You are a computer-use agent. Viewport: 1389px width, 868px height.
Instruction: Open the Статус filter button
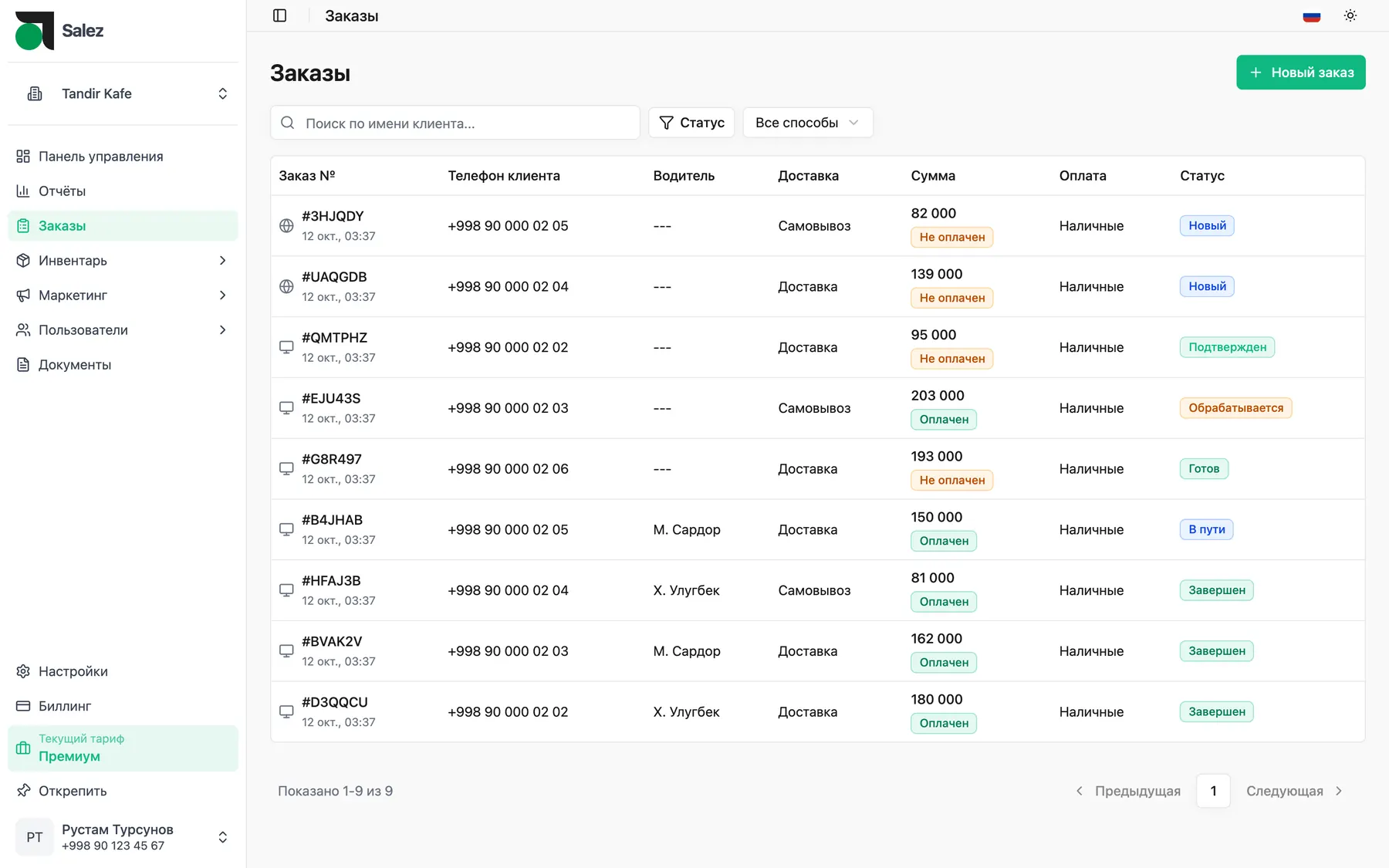691,123
